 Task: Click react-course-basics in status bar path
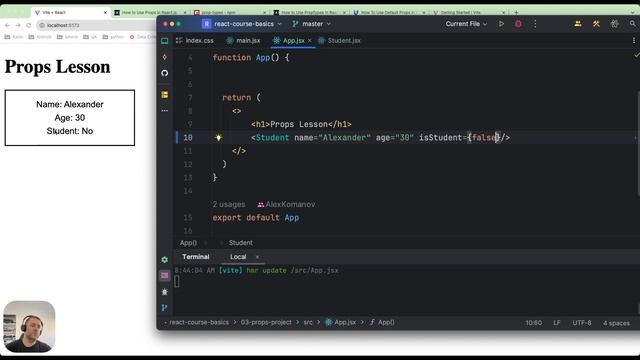199,322
